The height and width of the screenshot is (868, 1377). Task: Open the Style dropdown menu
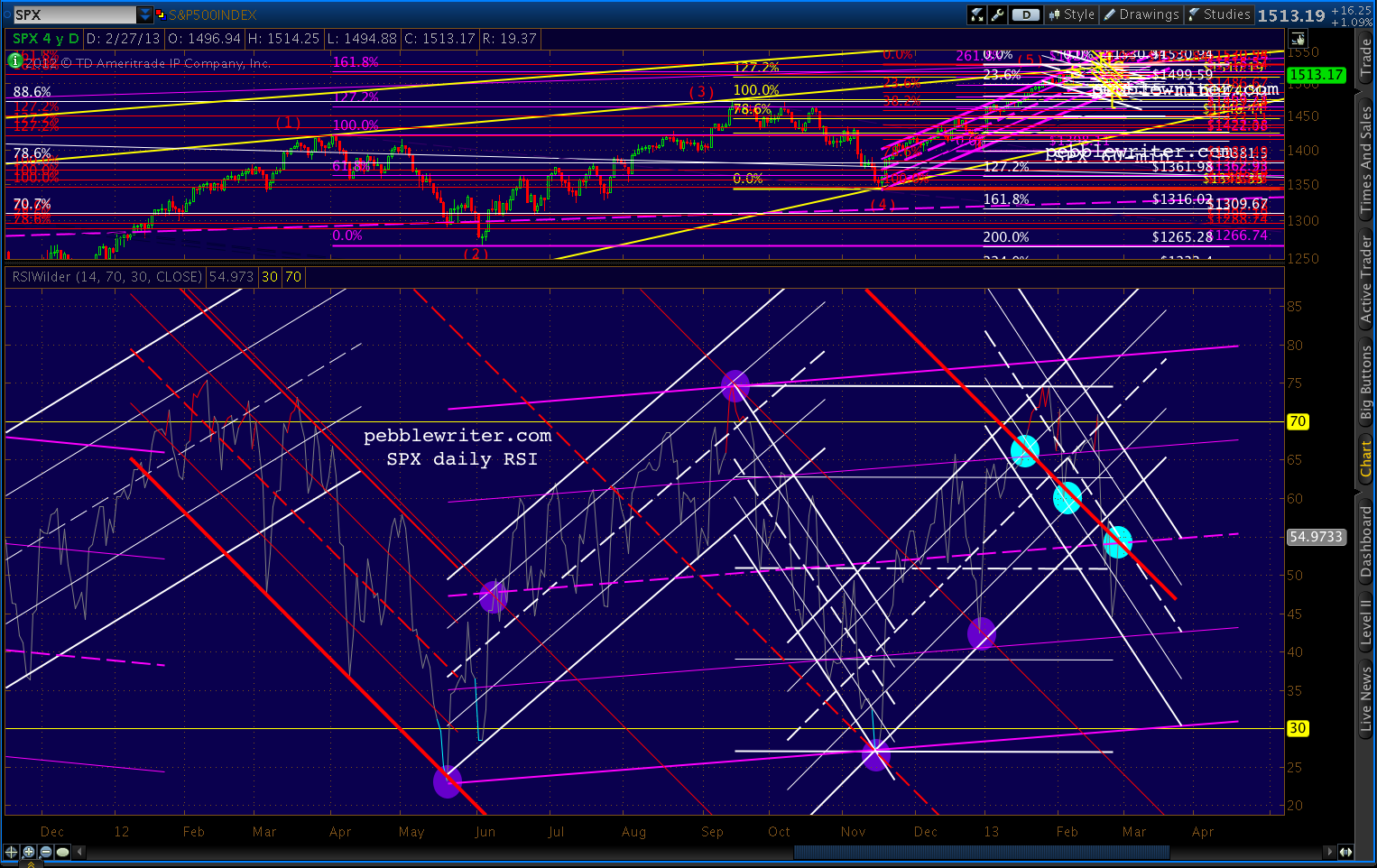pyautogui.click(x=1071, y=14)
